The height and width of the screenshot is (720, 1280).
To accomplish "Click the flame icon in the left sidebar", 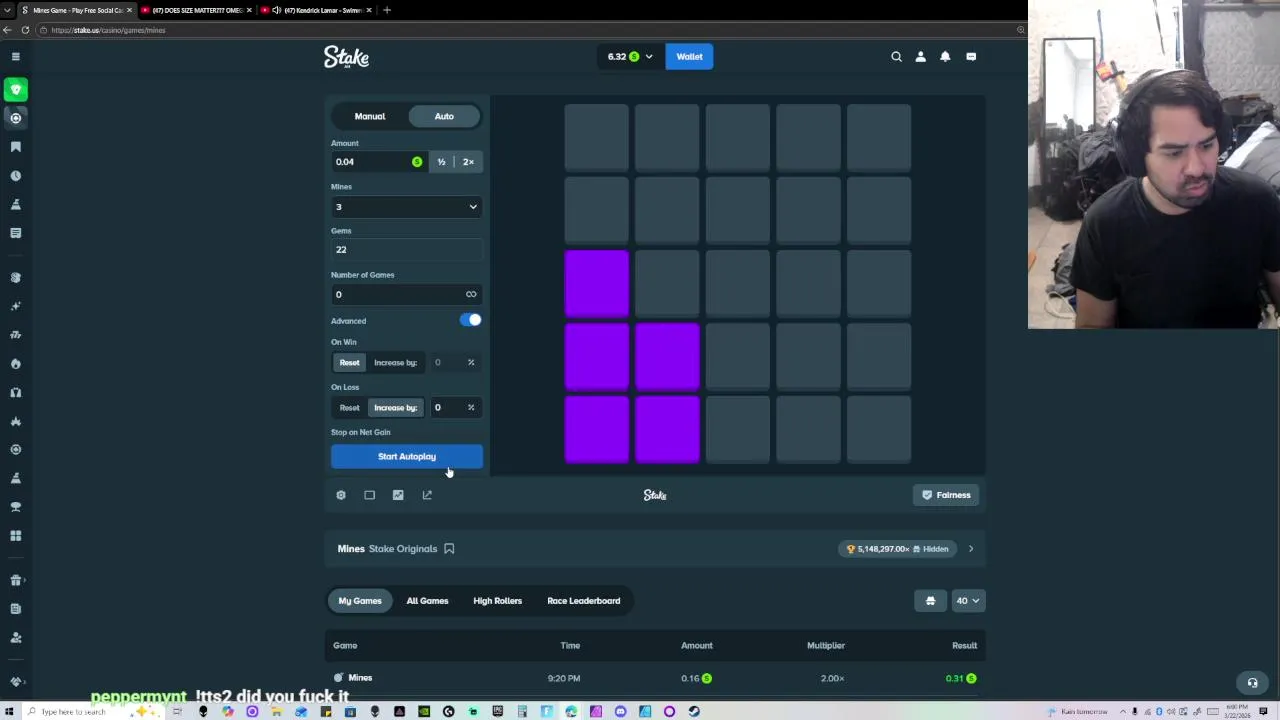I will (x=16, y=364).
